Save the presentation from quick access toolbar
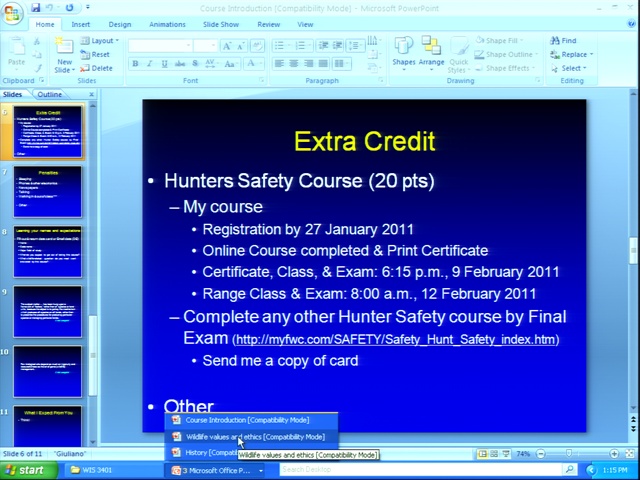Screen dimensions: 640x480 pyautogui.click(x=36, y=7)
